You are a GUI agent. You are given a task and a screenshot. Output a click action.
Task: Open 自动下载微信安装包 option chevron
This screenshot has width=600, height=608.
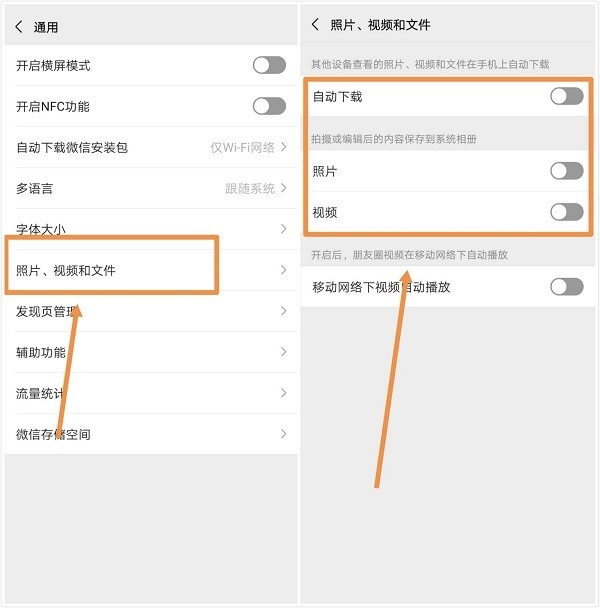(x=284, y=147)
